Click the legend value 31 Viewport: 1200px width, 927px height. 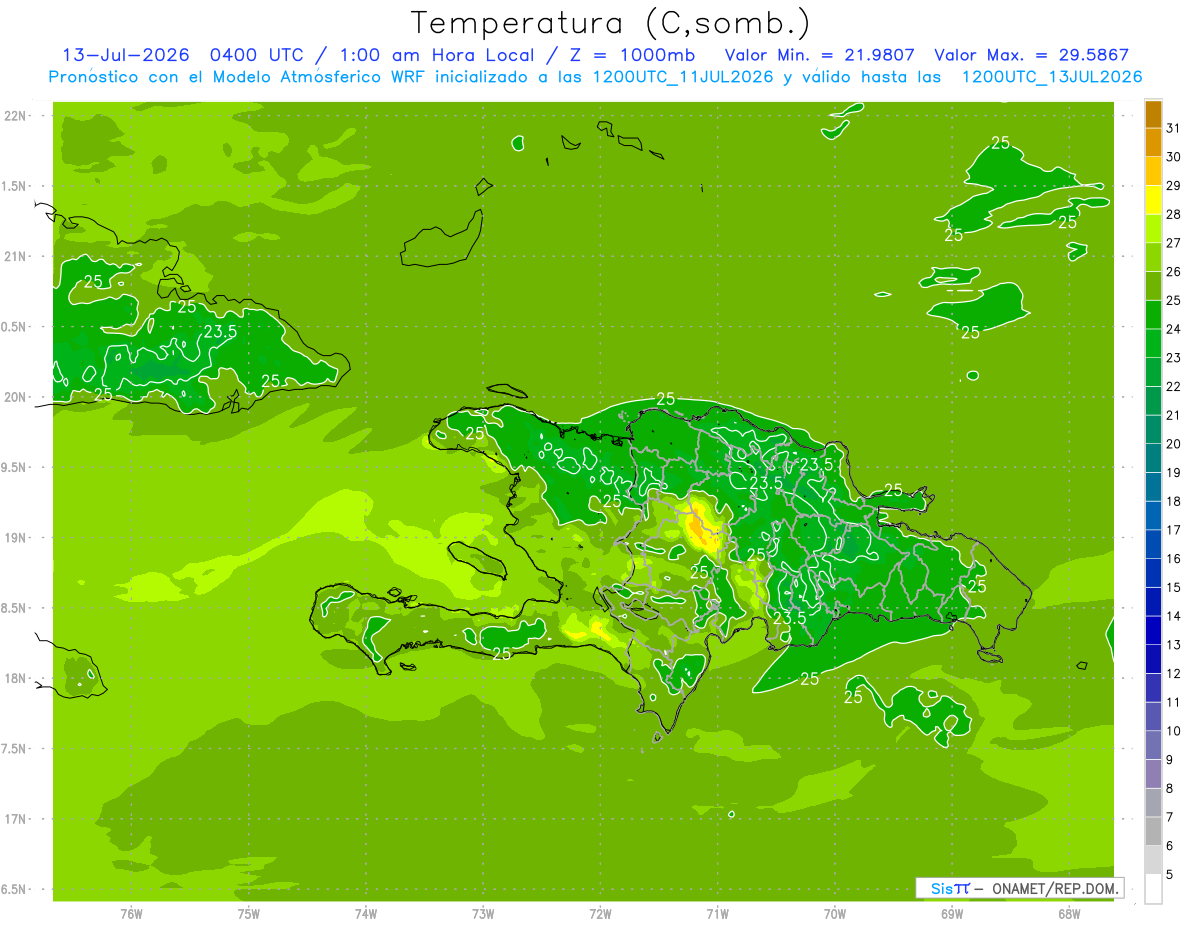pos(1173,127)
